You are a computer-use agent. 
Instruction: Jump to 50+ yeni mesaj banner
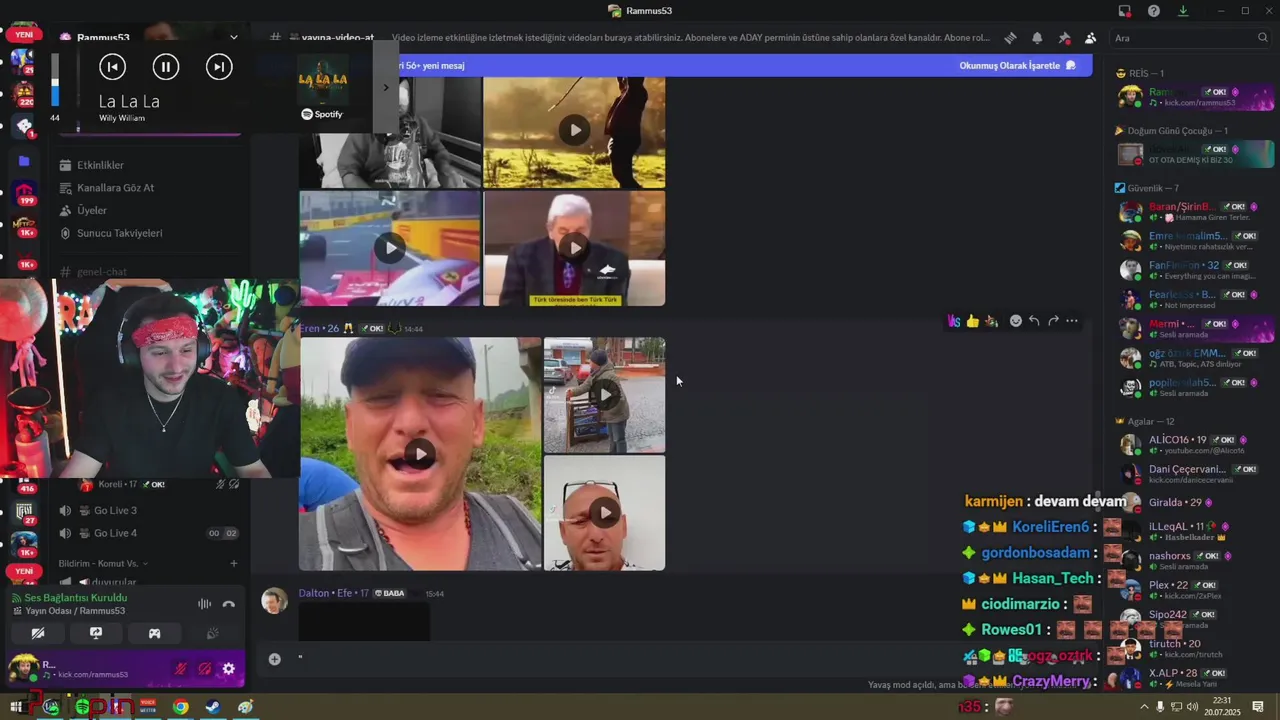[x=431, y=65]
